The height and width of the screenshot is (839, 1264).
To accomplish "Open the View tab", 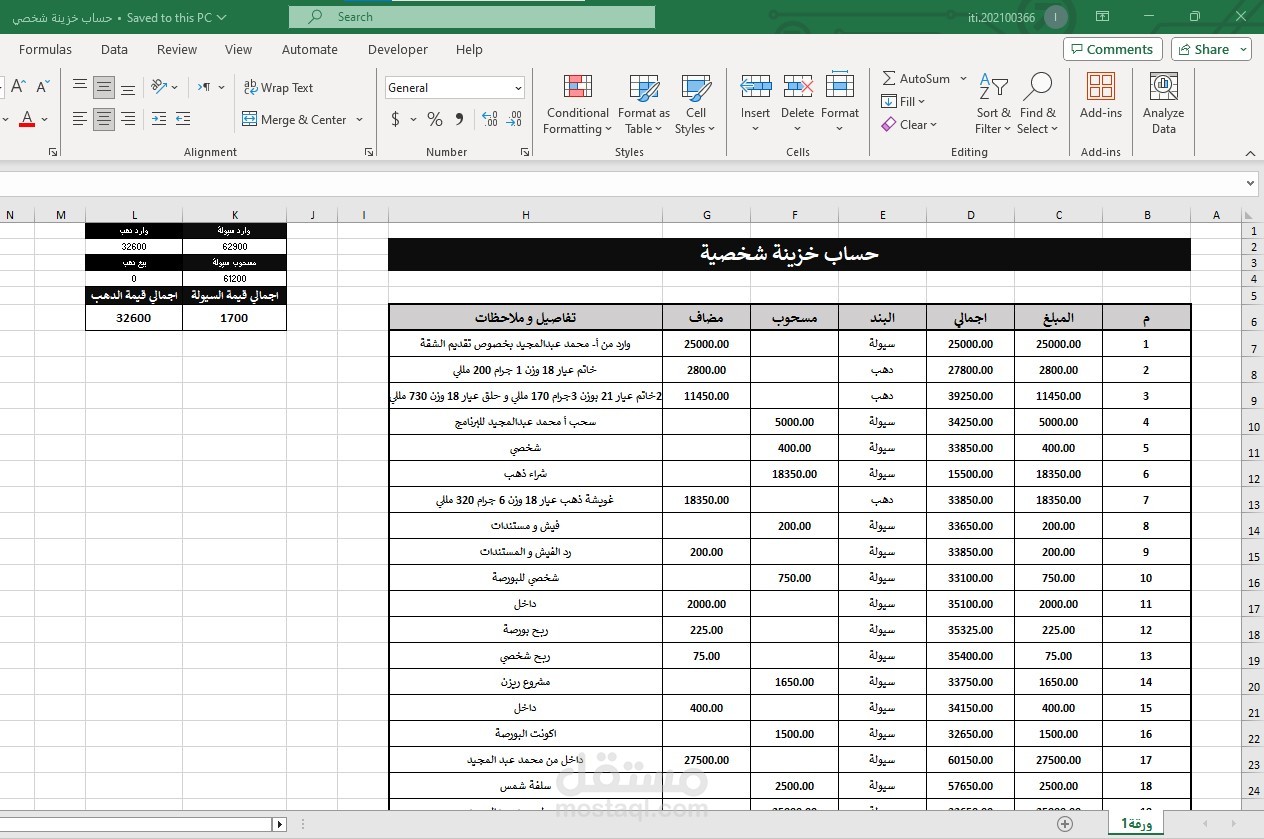I will tap(238, 49).
